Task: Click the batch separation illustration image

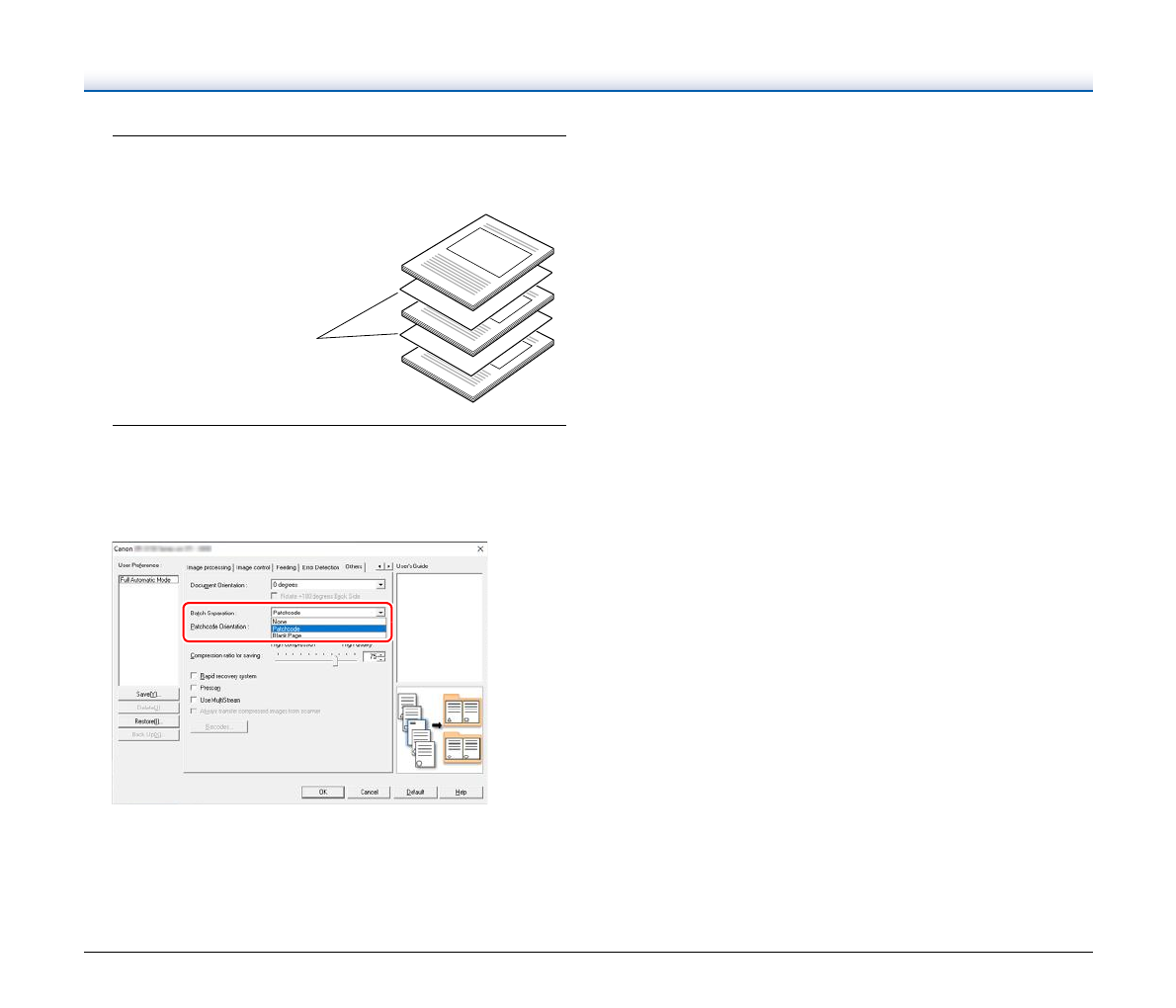Action: [440, 729]
